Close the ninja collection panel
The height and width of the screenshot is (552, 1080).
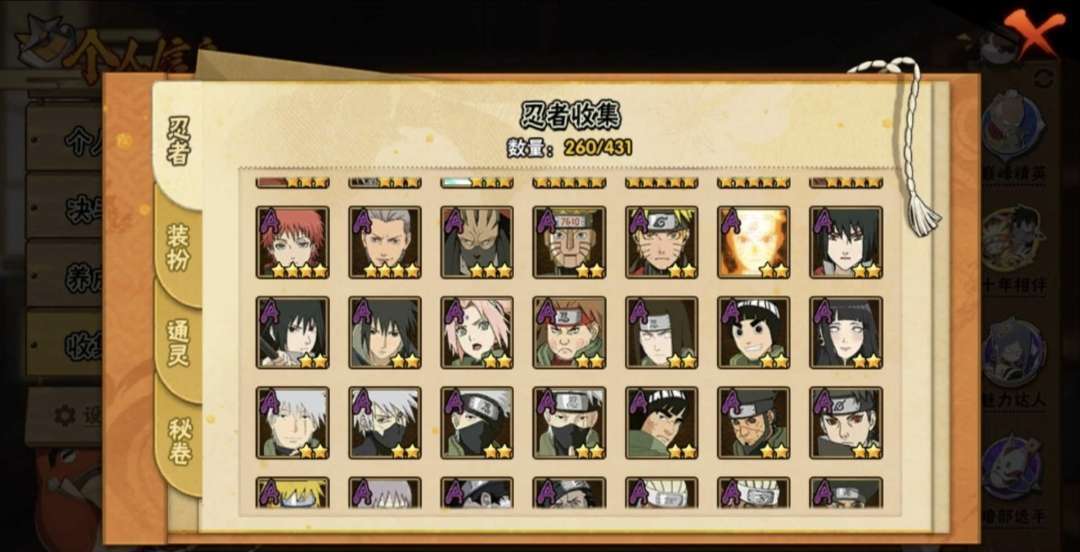pos(1033,31)
